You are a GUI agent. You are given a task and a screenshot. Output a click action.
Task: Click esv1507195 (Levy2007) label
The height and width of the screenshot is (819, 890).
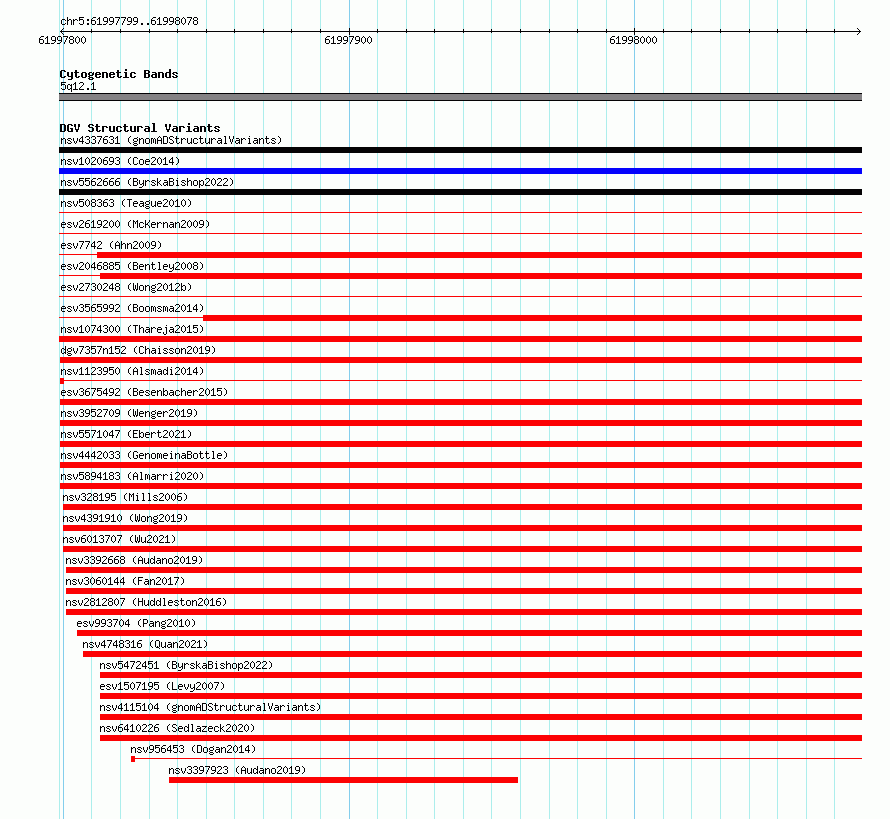162,686
